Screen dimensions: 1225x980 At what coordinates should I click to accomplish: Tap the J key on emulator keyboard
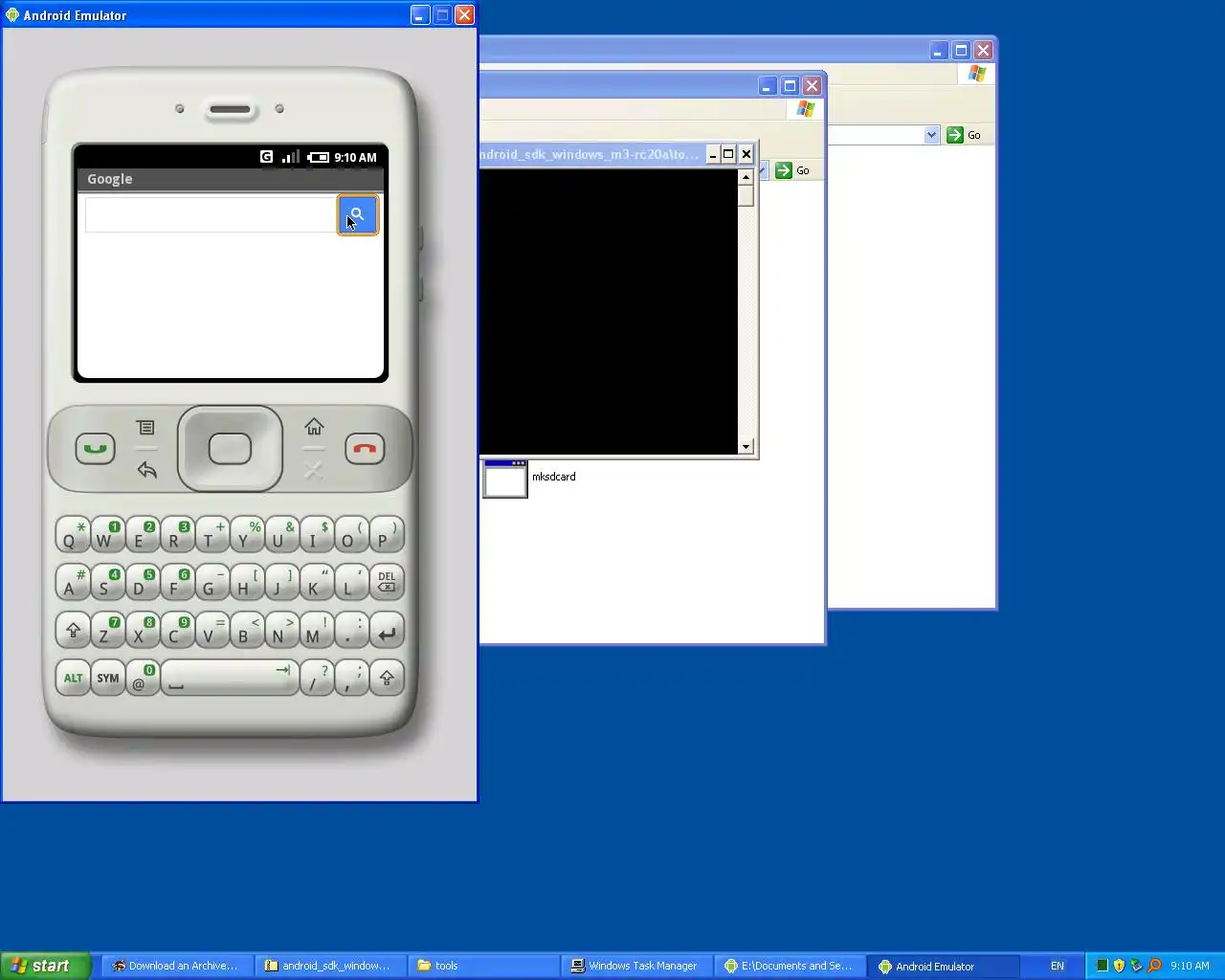pos(282,583)
